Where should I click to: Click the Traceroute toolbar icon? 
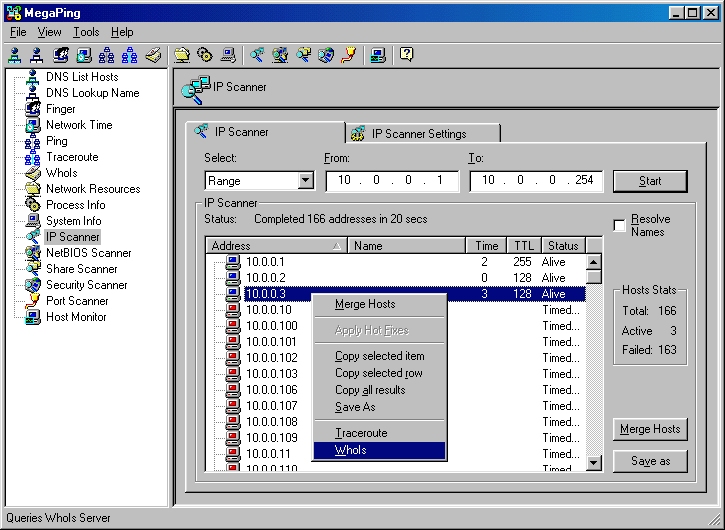point(129,55)
